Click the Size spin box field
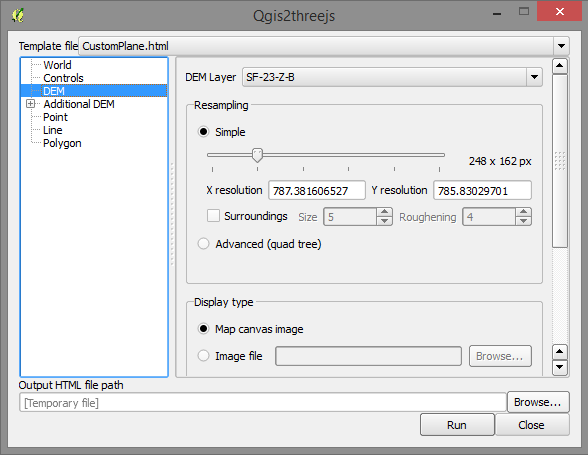 point(350,217)
